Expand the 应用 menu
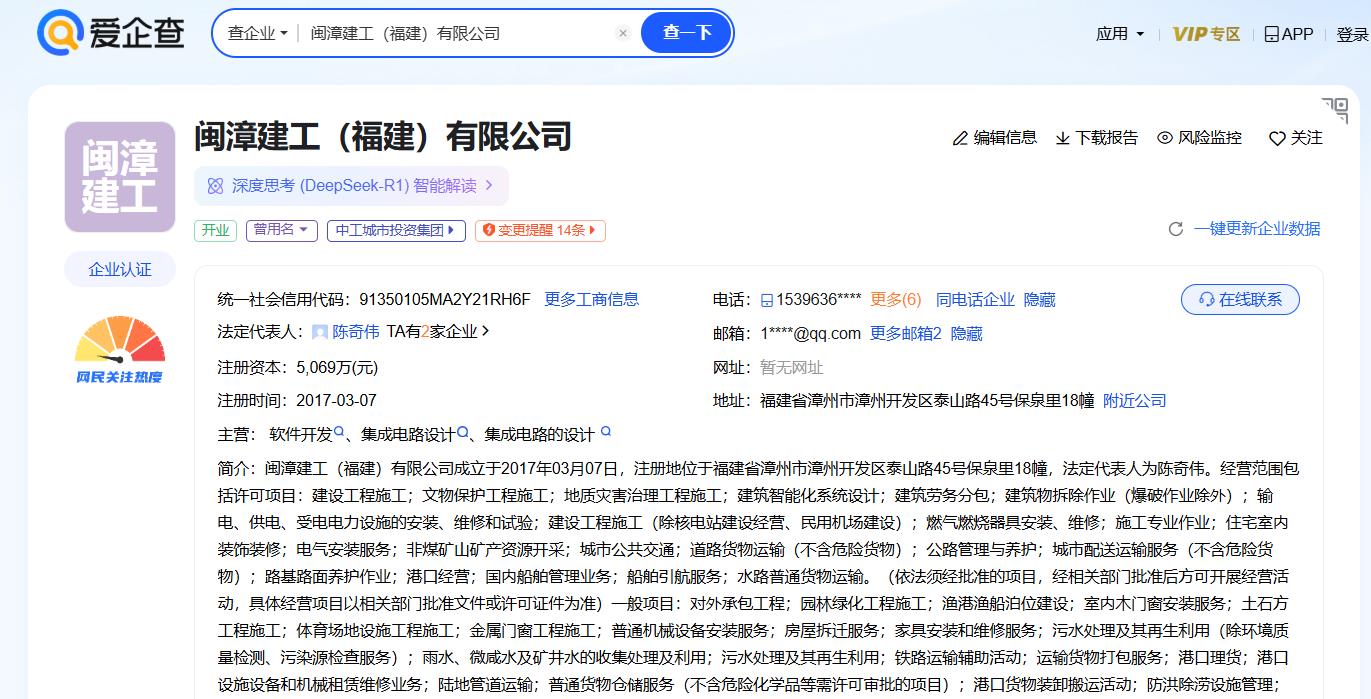 pyautogui.click(x=1120, y=34)
